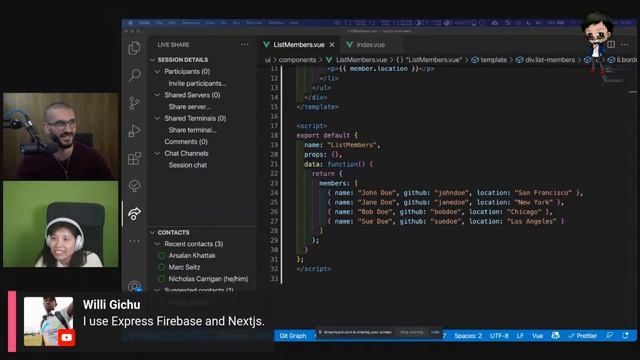Show additional views via activity bar ellipsis
The height and width of the screenshot is (360, 640).
click(134, 241)
